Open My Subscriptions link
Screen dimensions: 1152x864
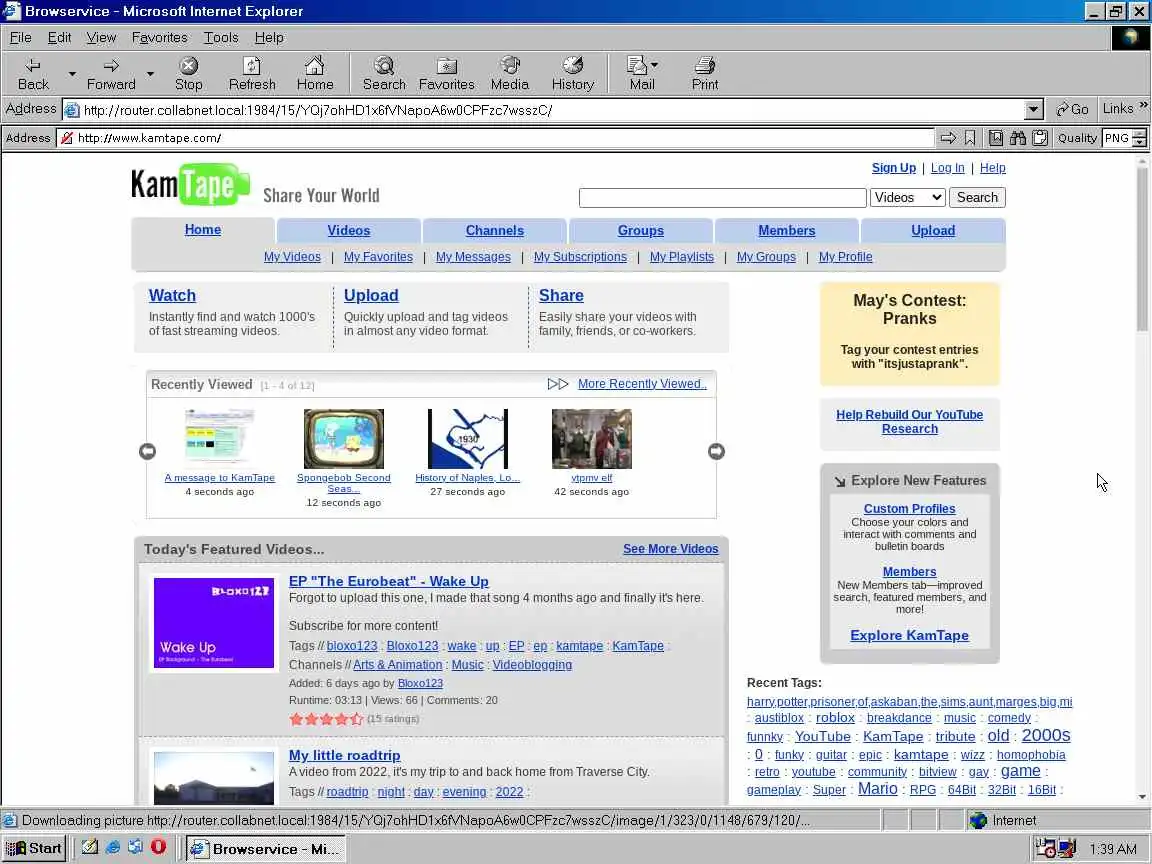pyautogui.click(x=580, y=256)
